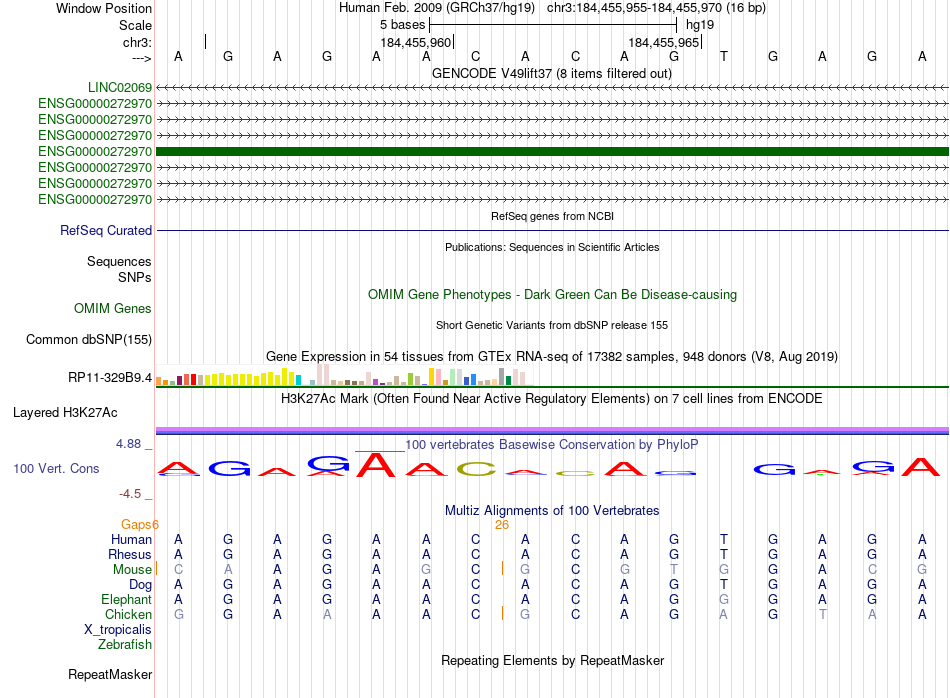
Task: Click the 5 bases scale bar
Action: 553,25
